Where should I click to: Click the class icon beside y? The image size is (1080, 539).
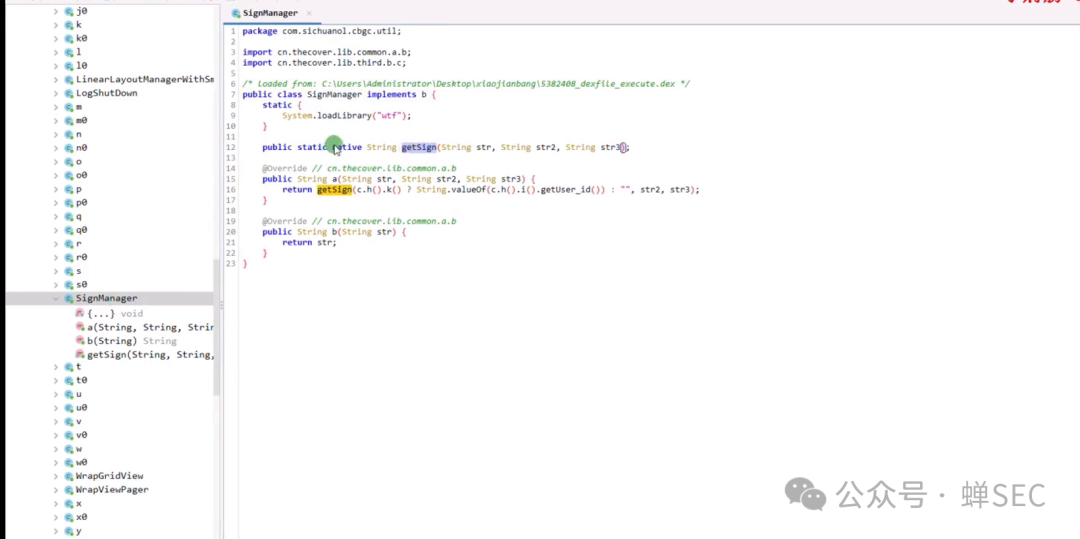pyautogui.click(x=69, y=531)
